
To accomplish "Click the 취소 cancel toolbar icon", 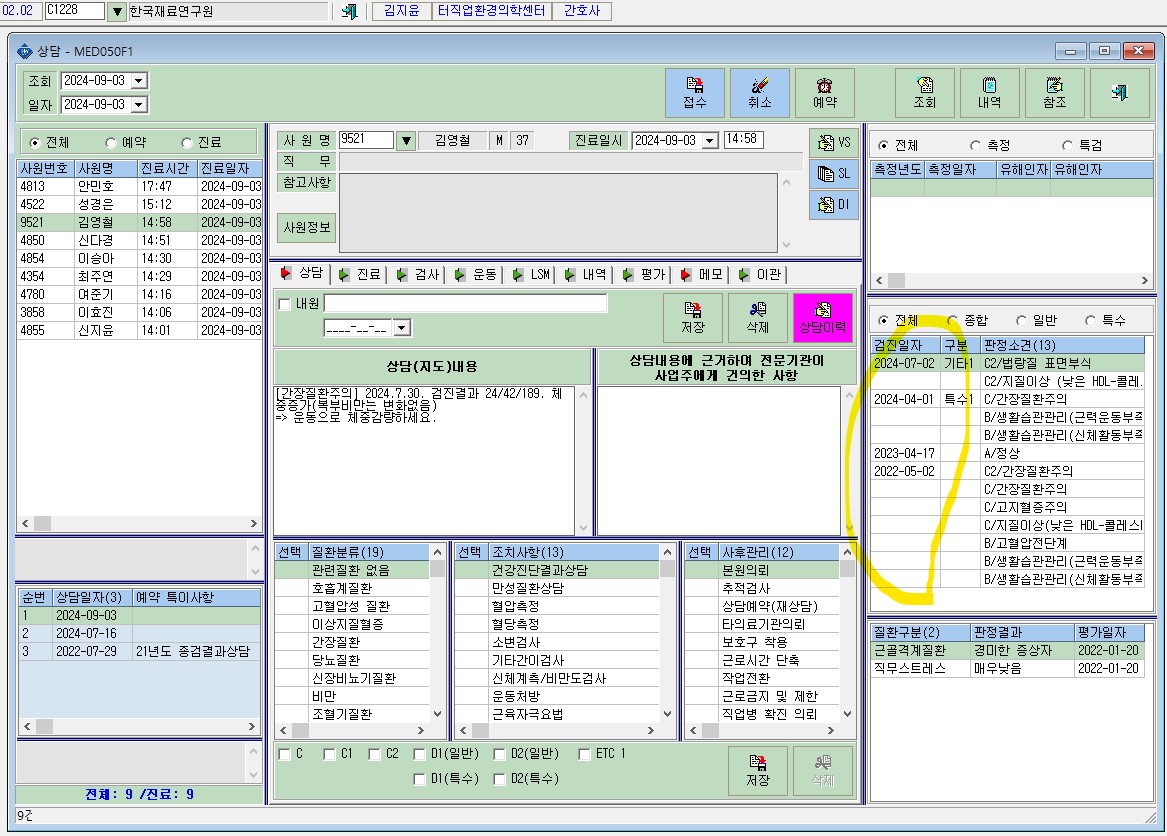I will (x=759, y=92).
